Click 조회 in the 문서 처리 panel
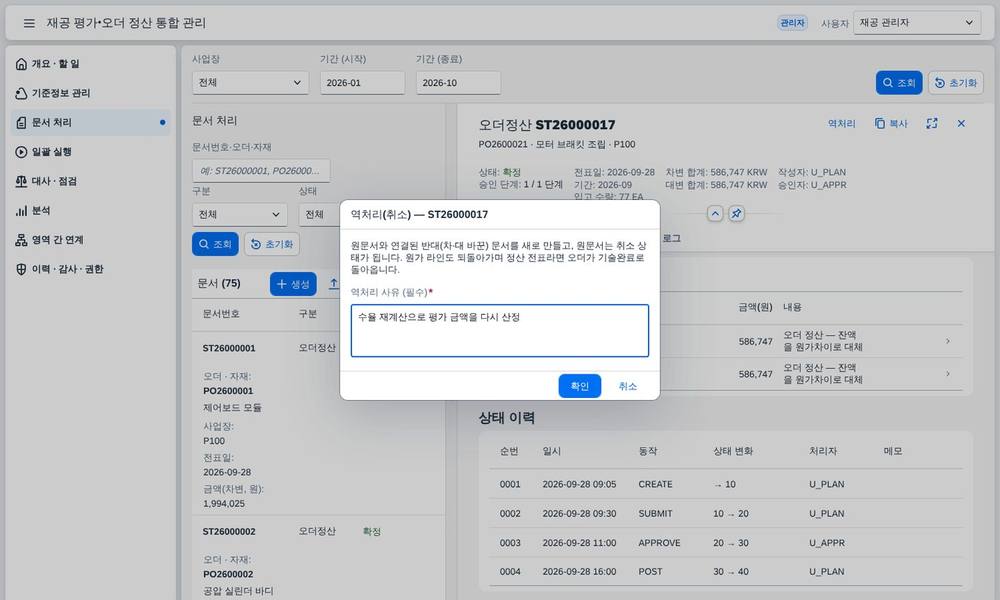The width and height of the screenshot is (1000, 600). (215, 244)
